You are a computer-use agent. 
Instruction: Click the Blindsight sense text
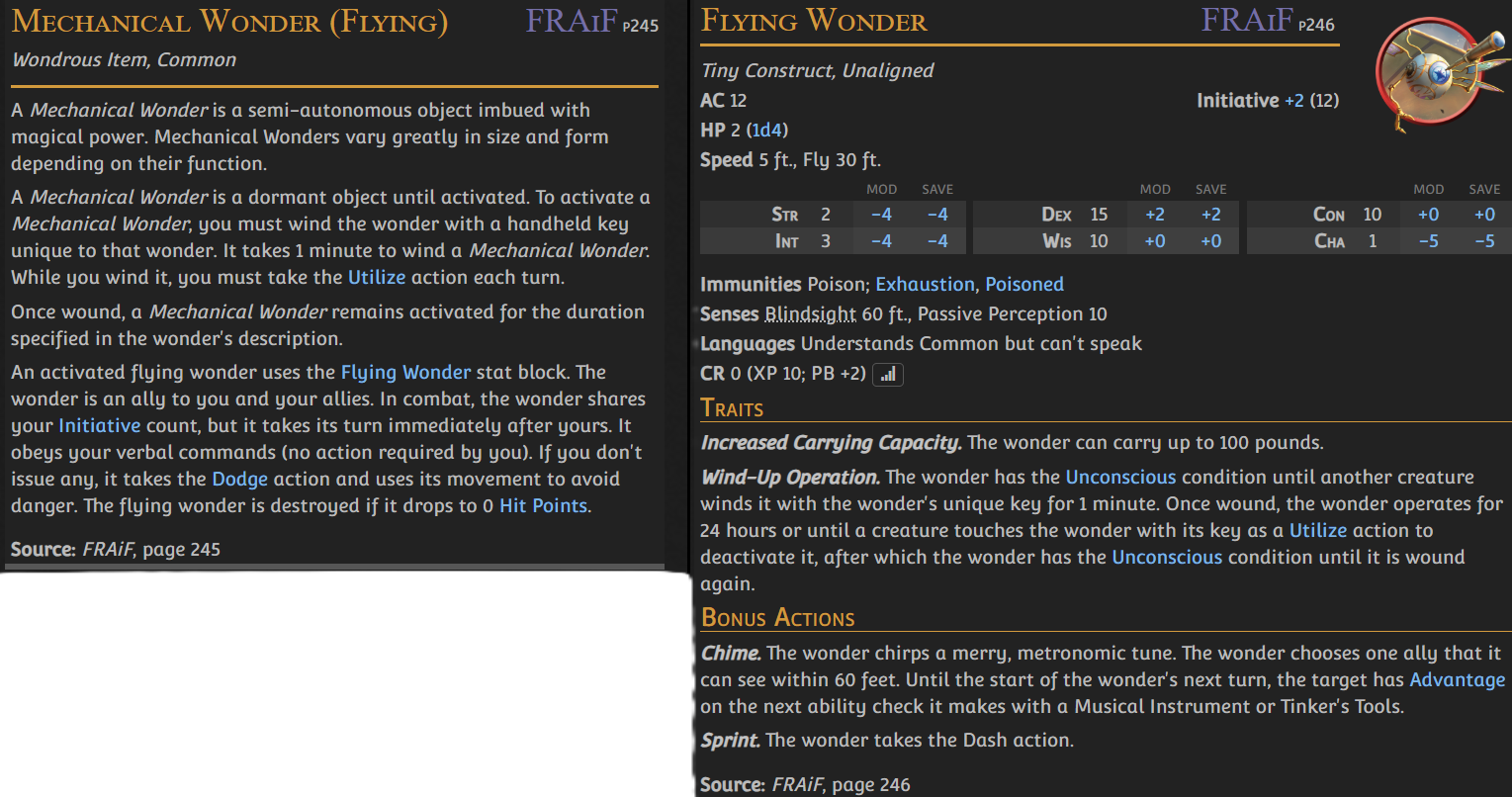coord(811,314)
